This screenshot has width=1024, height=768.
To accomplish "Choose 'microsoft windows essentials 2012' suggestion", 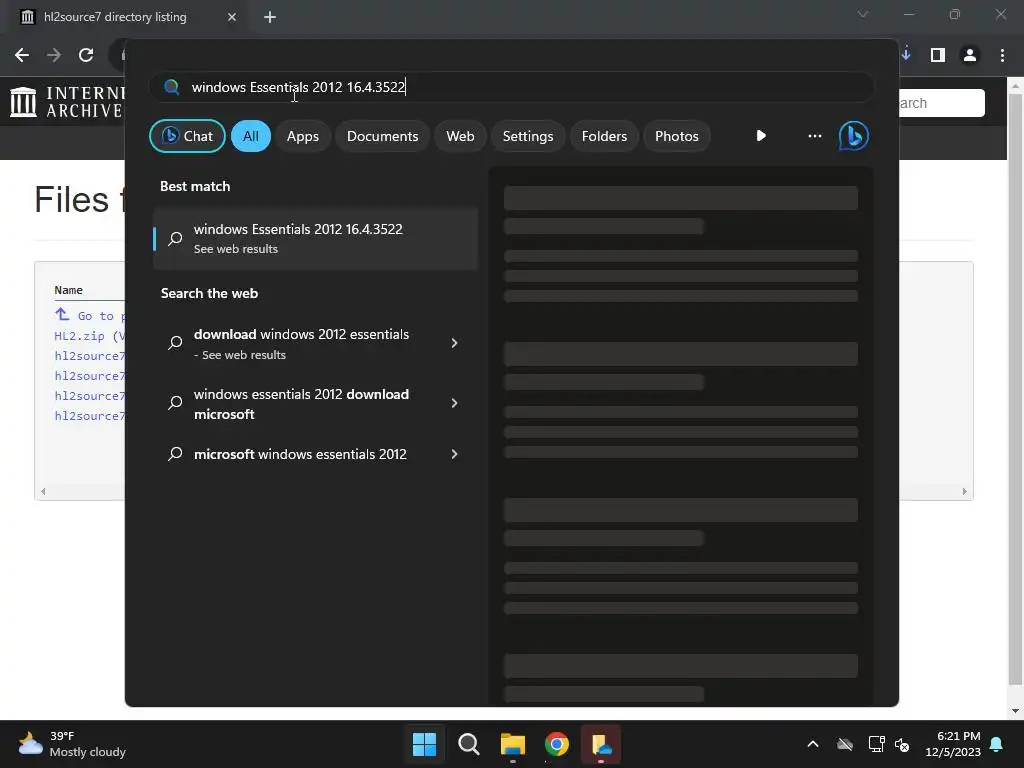I will tap(301, 454).
